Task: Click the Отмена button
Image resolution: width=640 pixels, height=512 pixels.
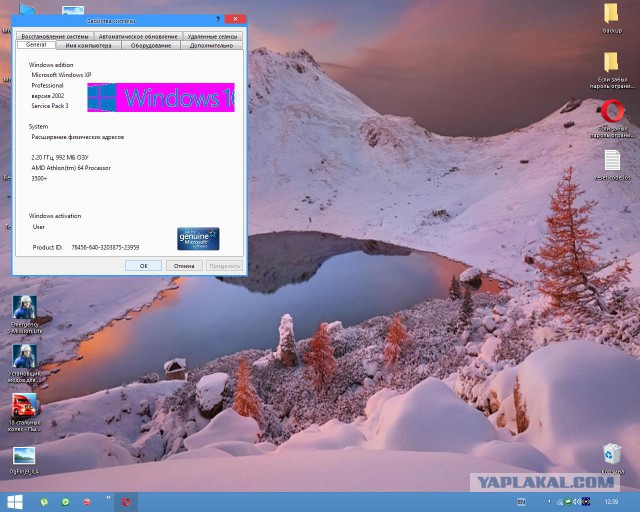Action: [x=184, y=265]
